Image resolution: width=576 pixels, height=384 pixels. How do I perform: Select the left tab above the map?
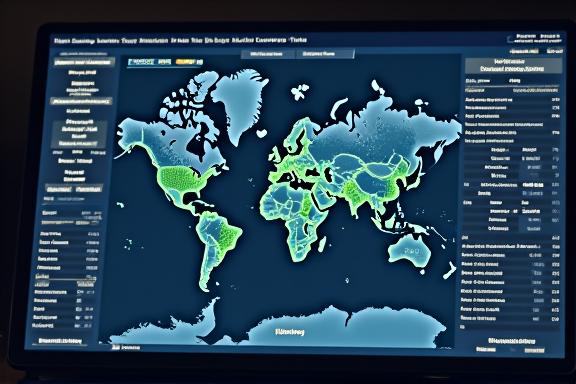(x=268, y=54)
